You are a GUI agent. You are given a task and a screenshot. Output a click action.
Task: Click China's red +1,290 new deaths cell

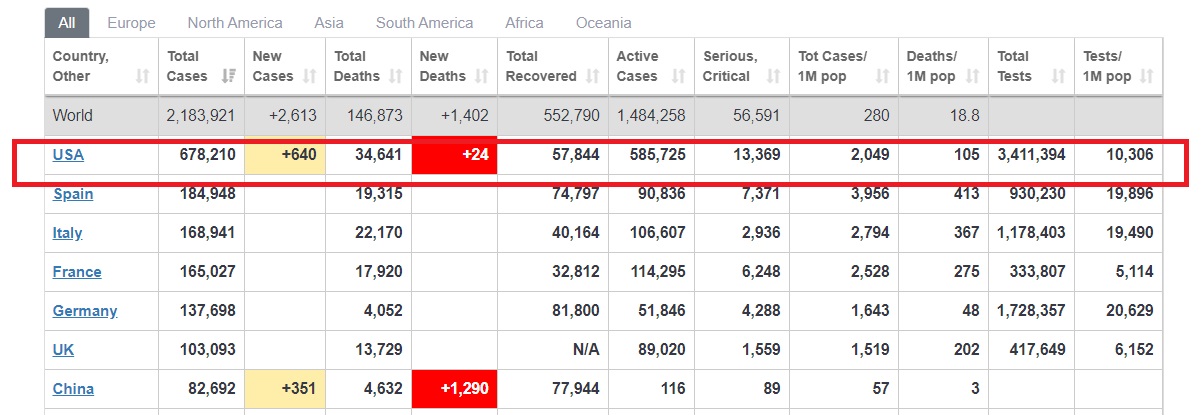[x=455, y=389]
